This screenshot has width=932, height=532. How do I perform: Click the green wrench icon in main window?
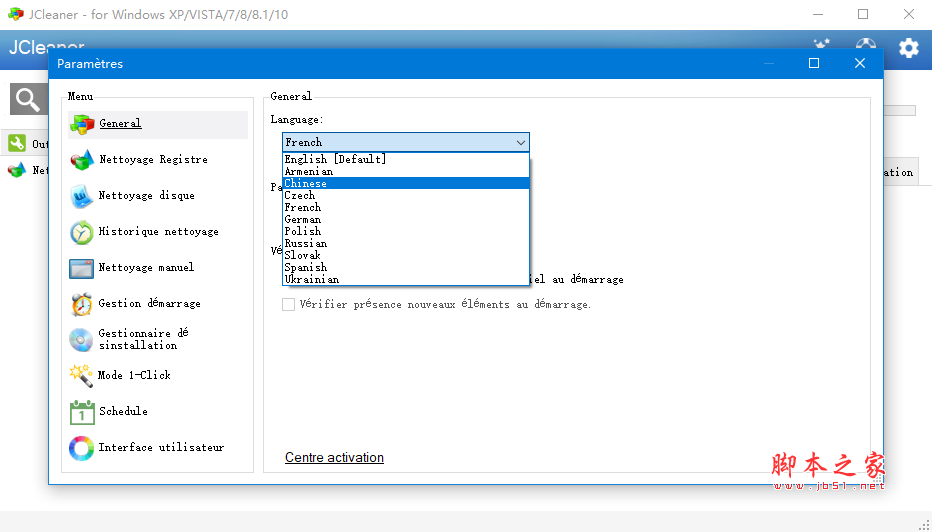tap(17, 143)
